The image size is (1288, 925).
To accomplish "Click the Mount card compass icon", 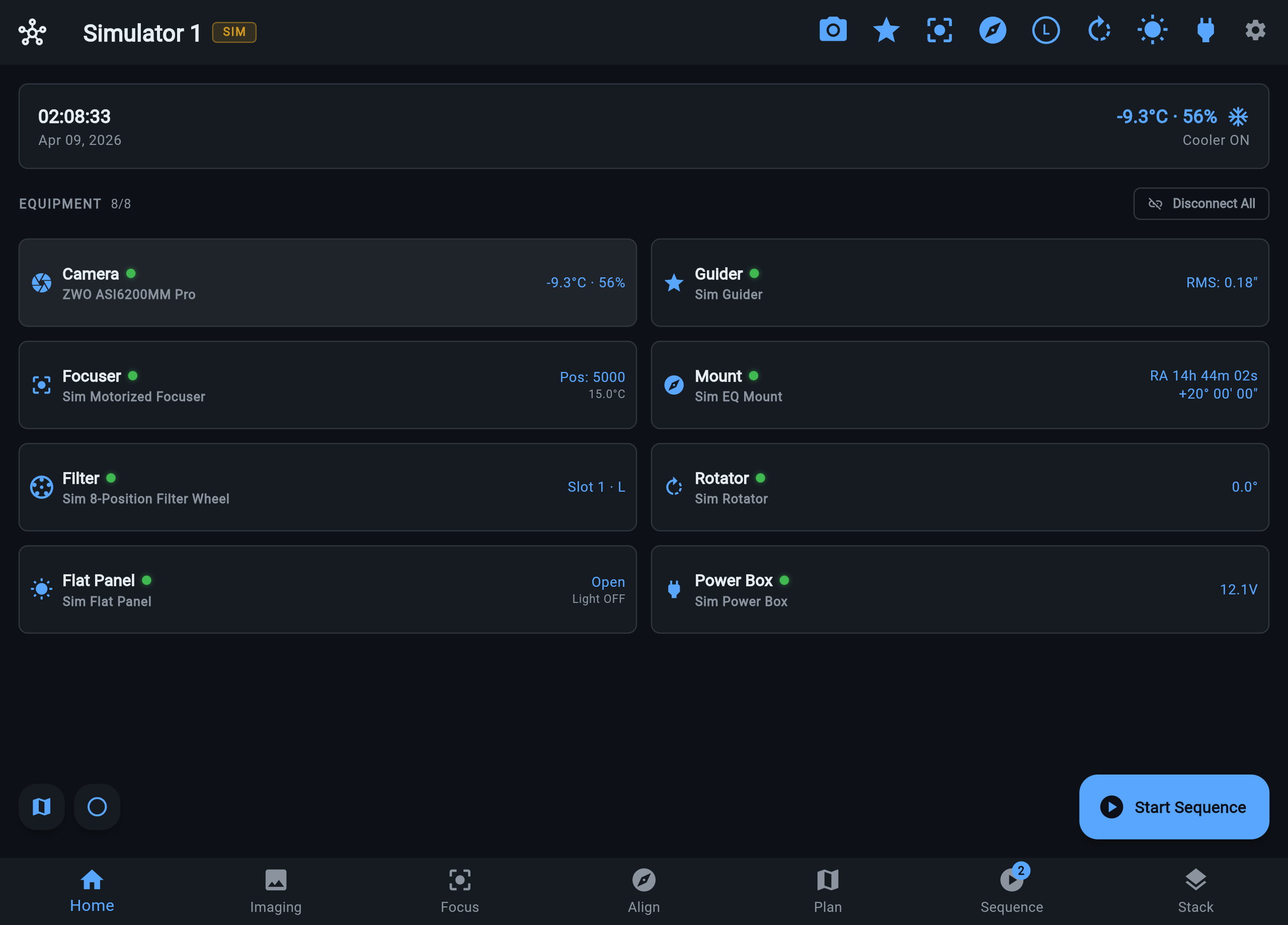I will tap(674, 385).
